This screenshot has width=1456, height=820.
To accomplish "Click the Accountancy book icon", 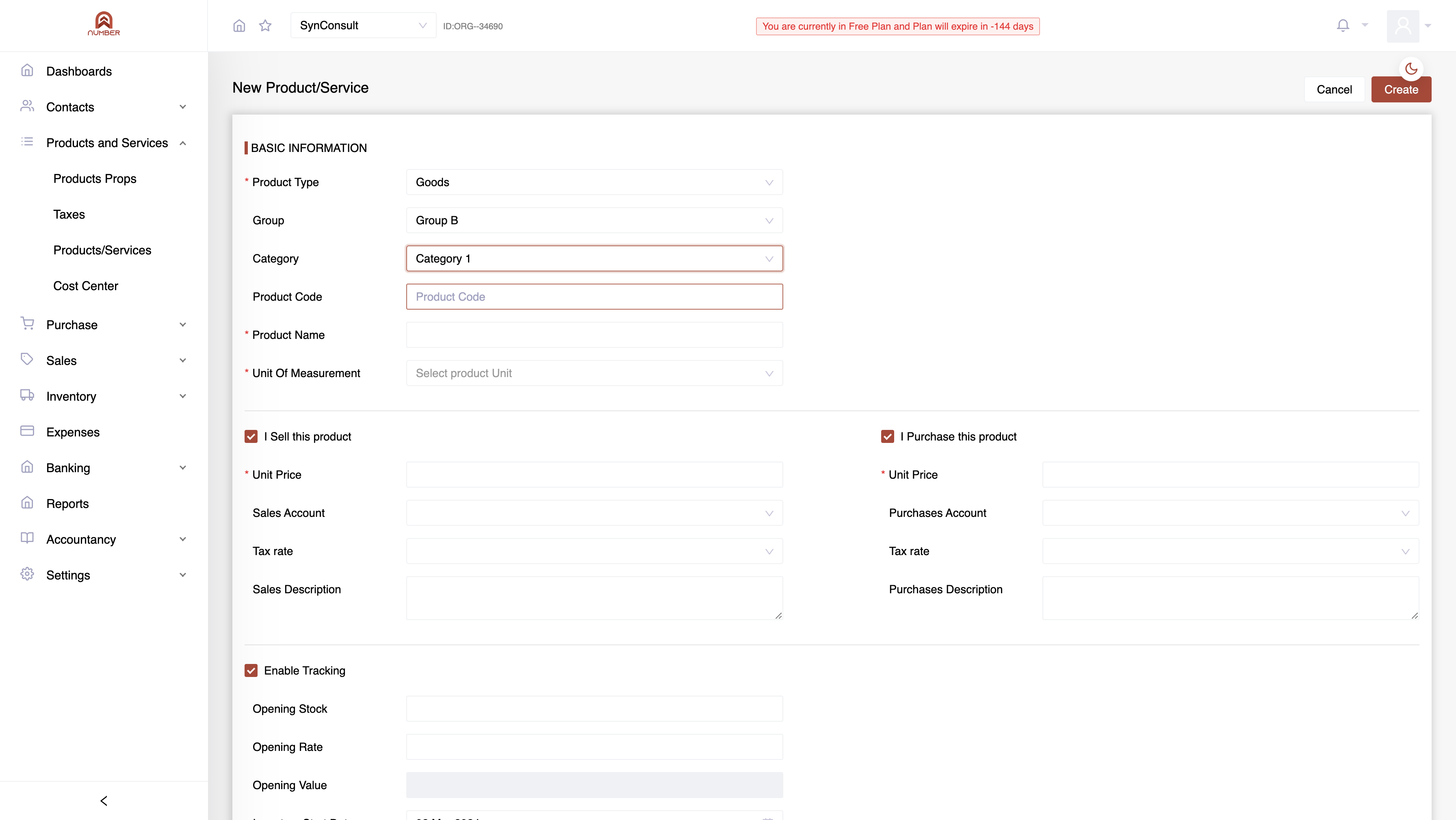I will [27, 538].
